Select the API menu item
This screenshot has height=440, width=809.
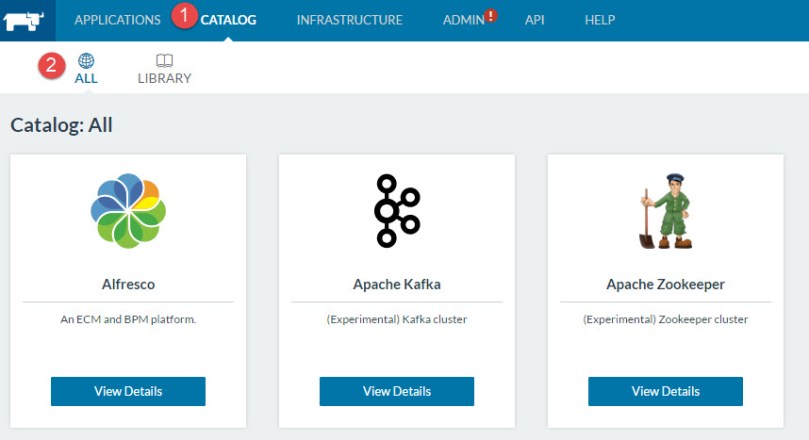pyautogui.click(x=534, y=20)
